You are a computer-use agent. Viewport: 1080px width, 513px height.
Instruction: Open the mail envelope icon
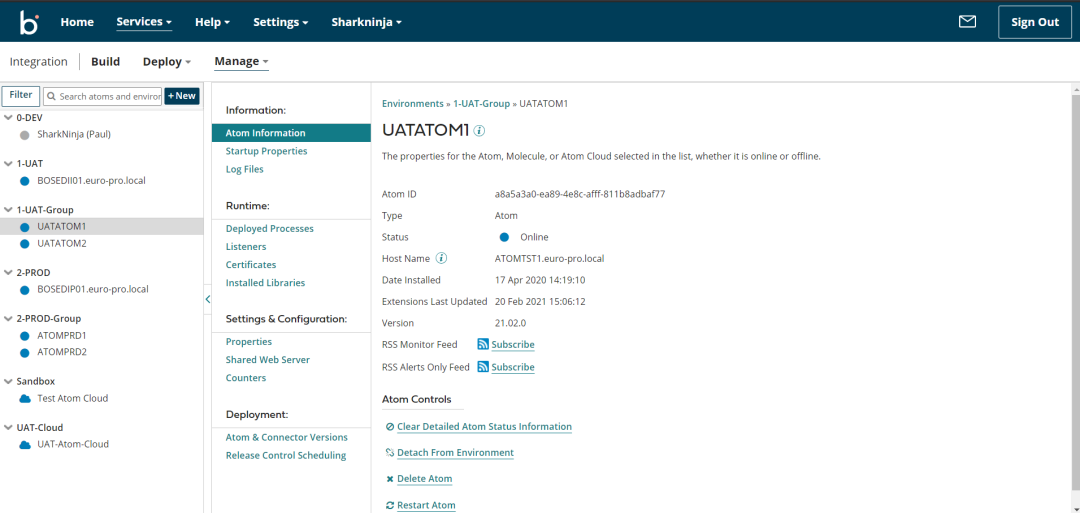click(967, 22)
